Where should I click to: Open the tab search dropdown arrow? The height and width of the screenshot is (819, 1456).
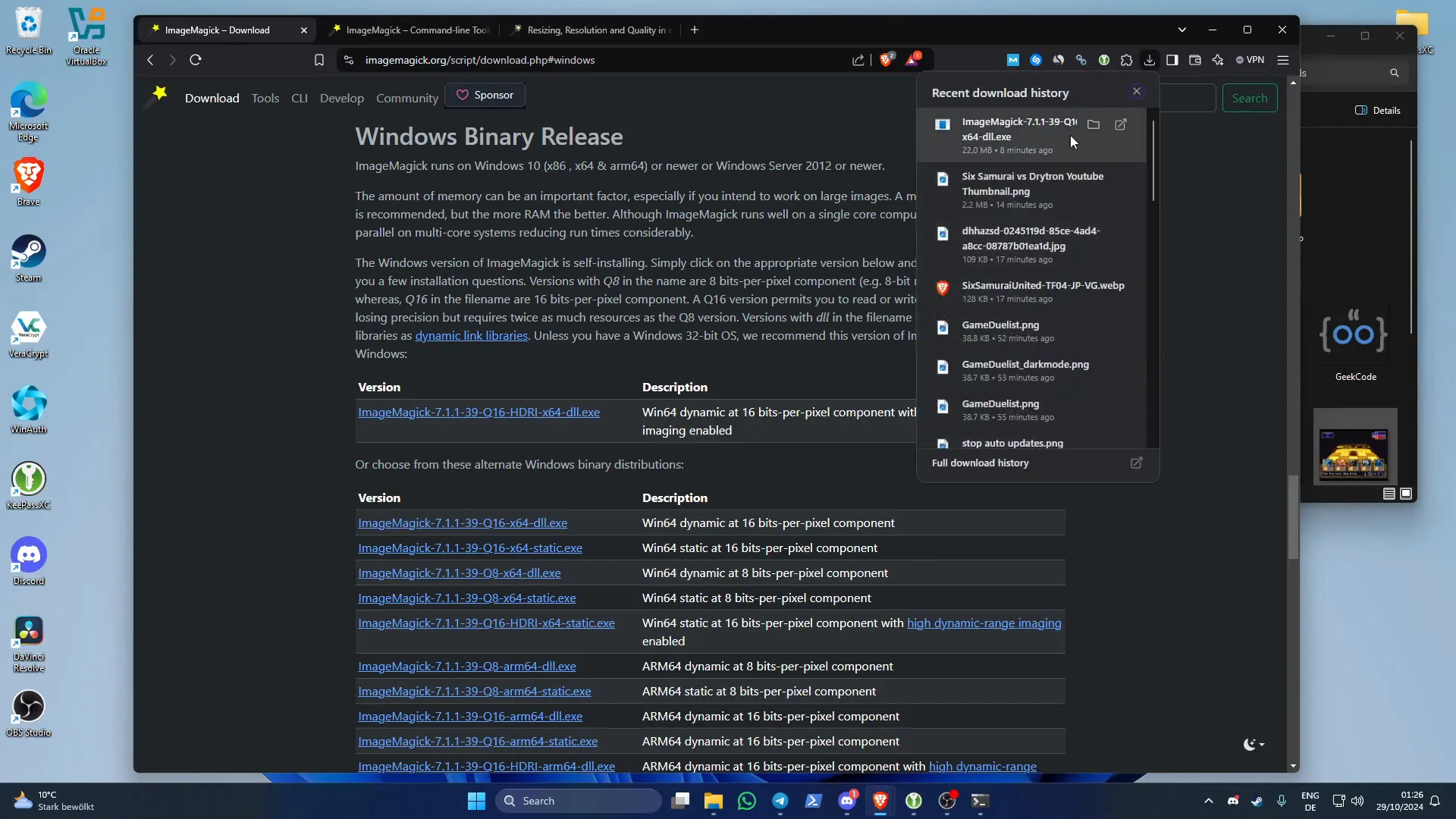[x=1182, y=30]
